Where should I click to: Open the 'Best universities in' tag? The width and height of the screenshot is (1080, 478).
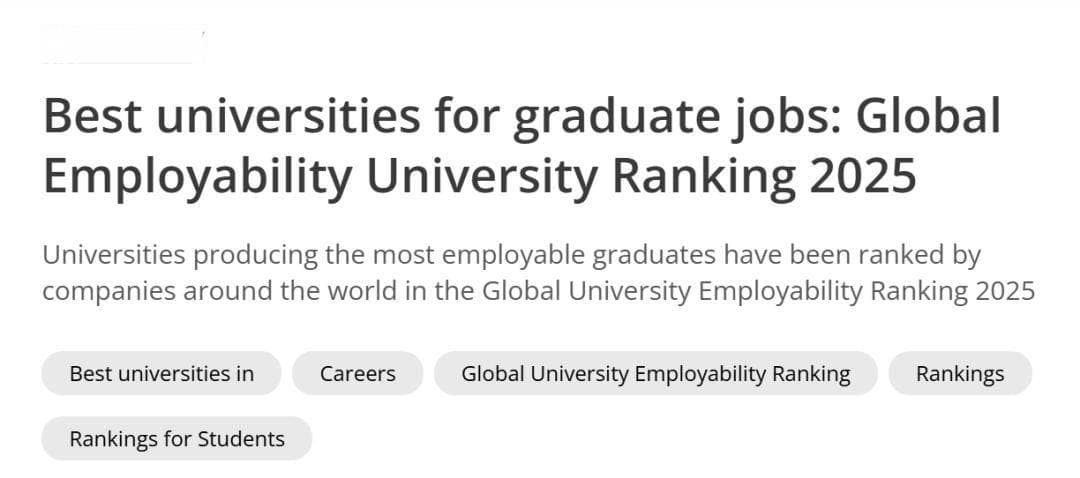tap(161, 373)
